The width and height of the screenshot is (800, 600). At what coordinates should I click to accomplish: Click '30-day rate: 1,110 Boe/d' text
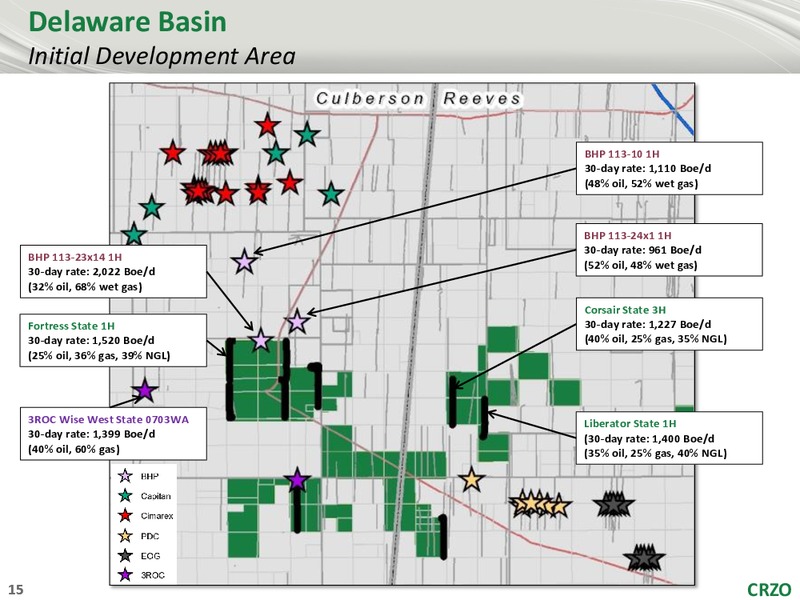coord(647,168)
